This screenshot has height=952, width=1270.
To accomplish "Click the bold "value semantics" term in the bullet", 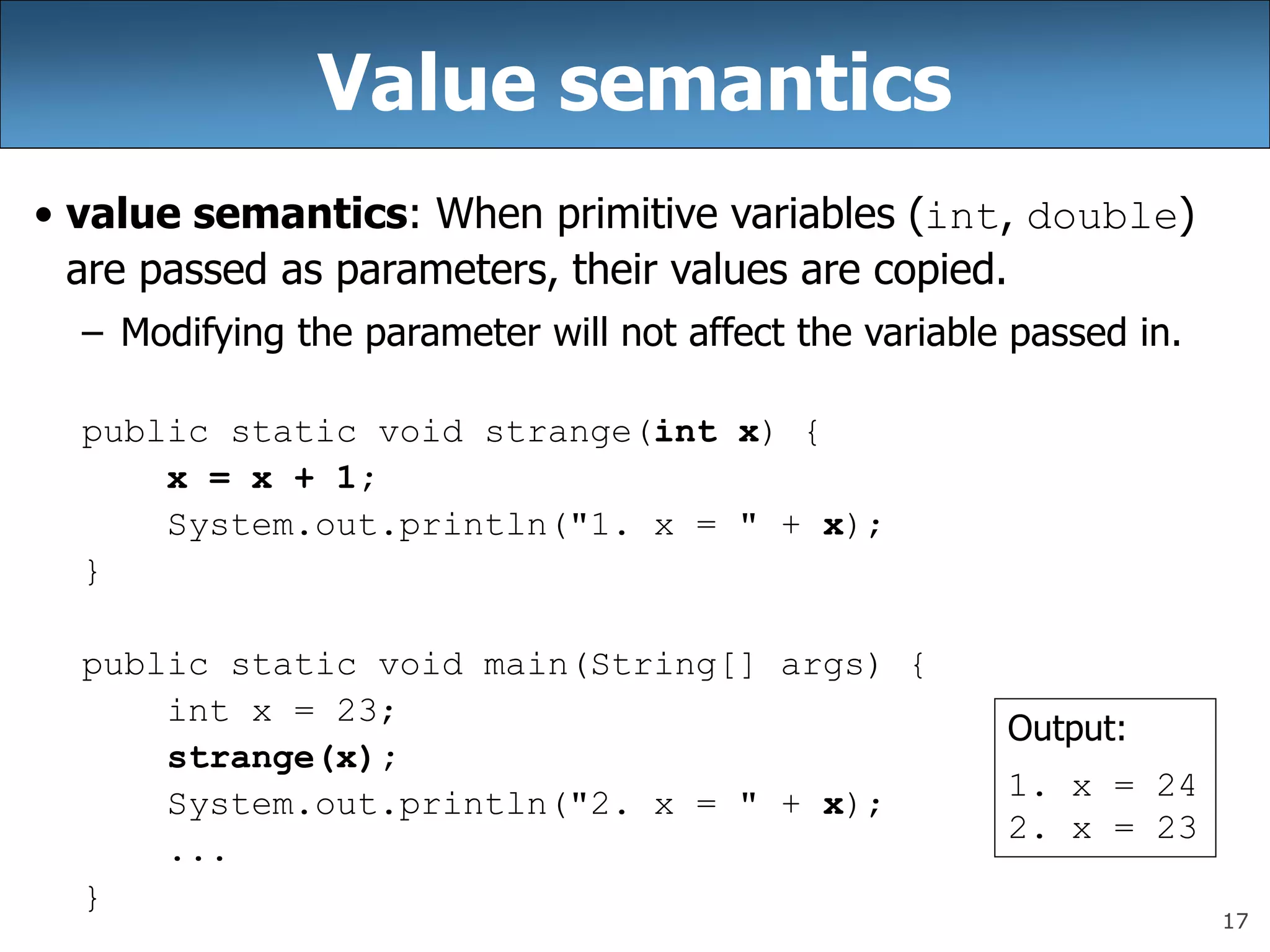I will point(236,214).
